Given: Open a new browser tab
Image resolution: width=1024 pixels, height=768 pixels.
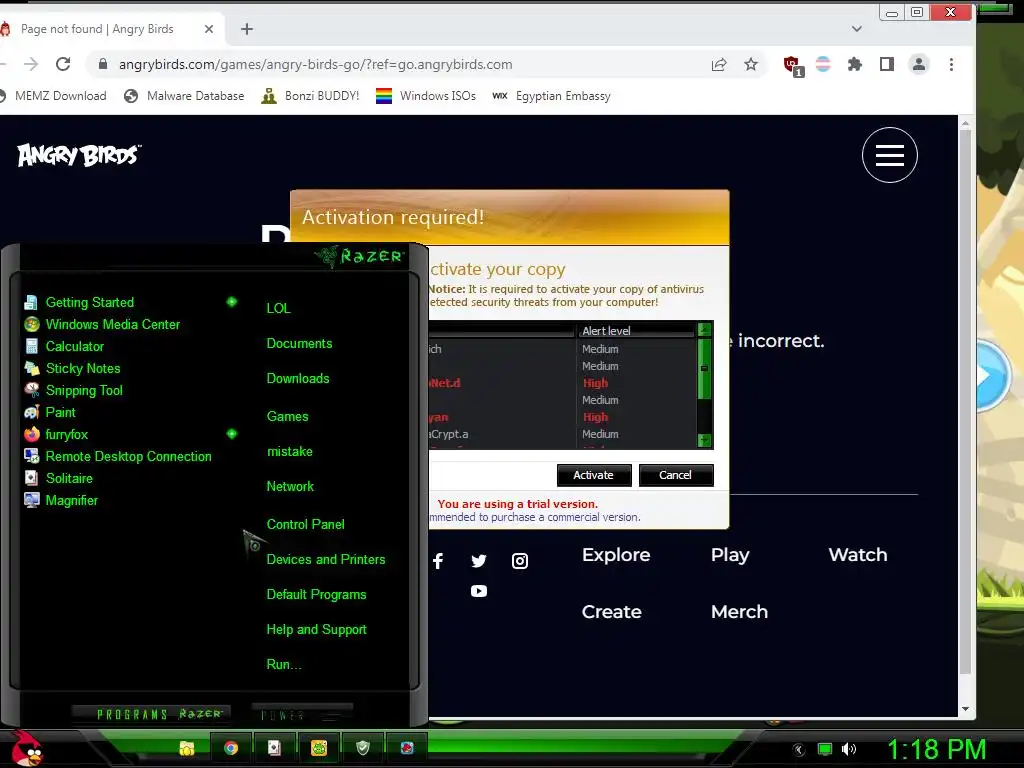Looking at the screenshot, I should (247, 29).
